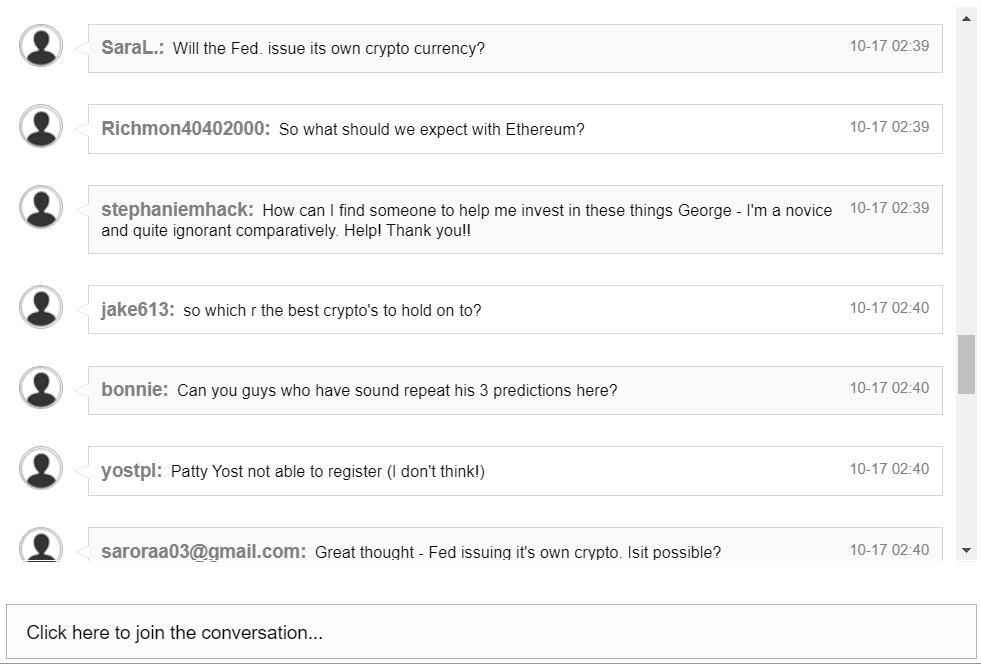The width and height of the screenshot is (981, 664).
Task: Click the chat scrollbar thumb
Action: click(x=966, y=364)
